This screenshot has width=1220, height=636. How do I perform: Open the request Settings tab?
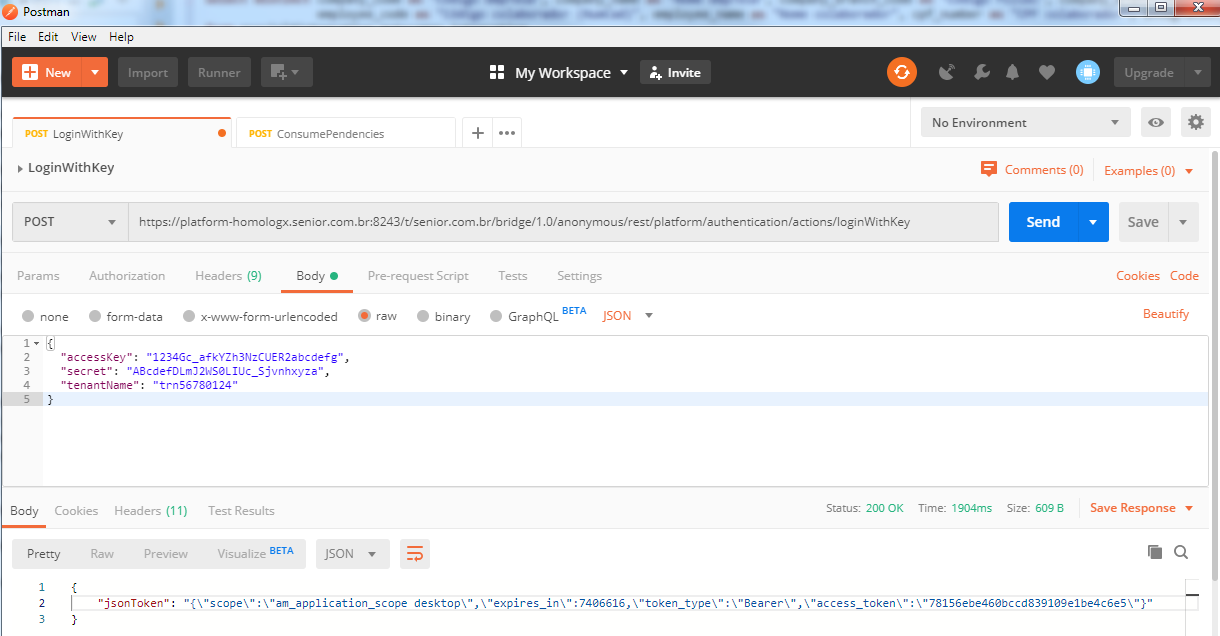[579, 275]
